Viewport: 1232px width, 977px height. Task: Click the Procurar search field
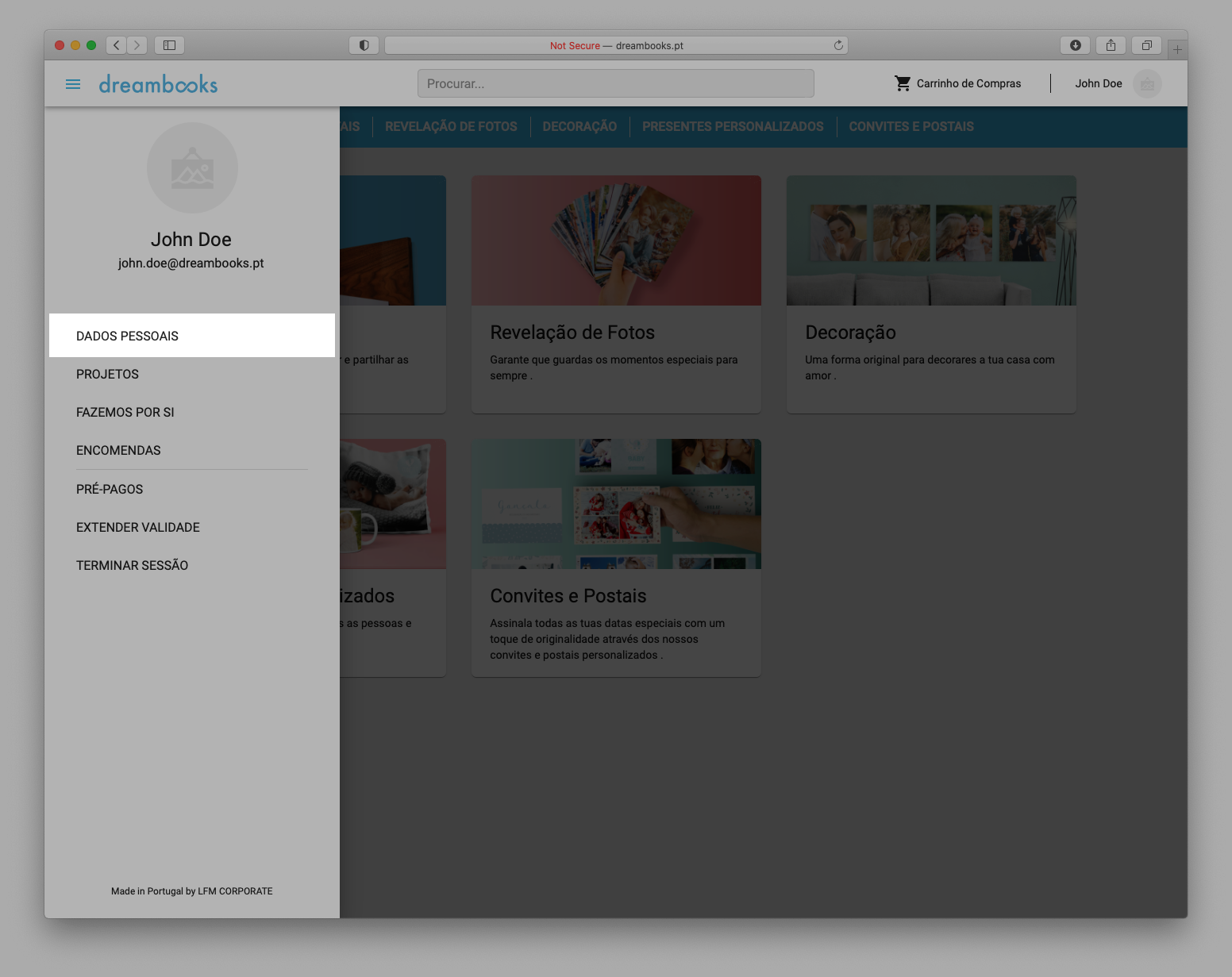tap(615, 83)
